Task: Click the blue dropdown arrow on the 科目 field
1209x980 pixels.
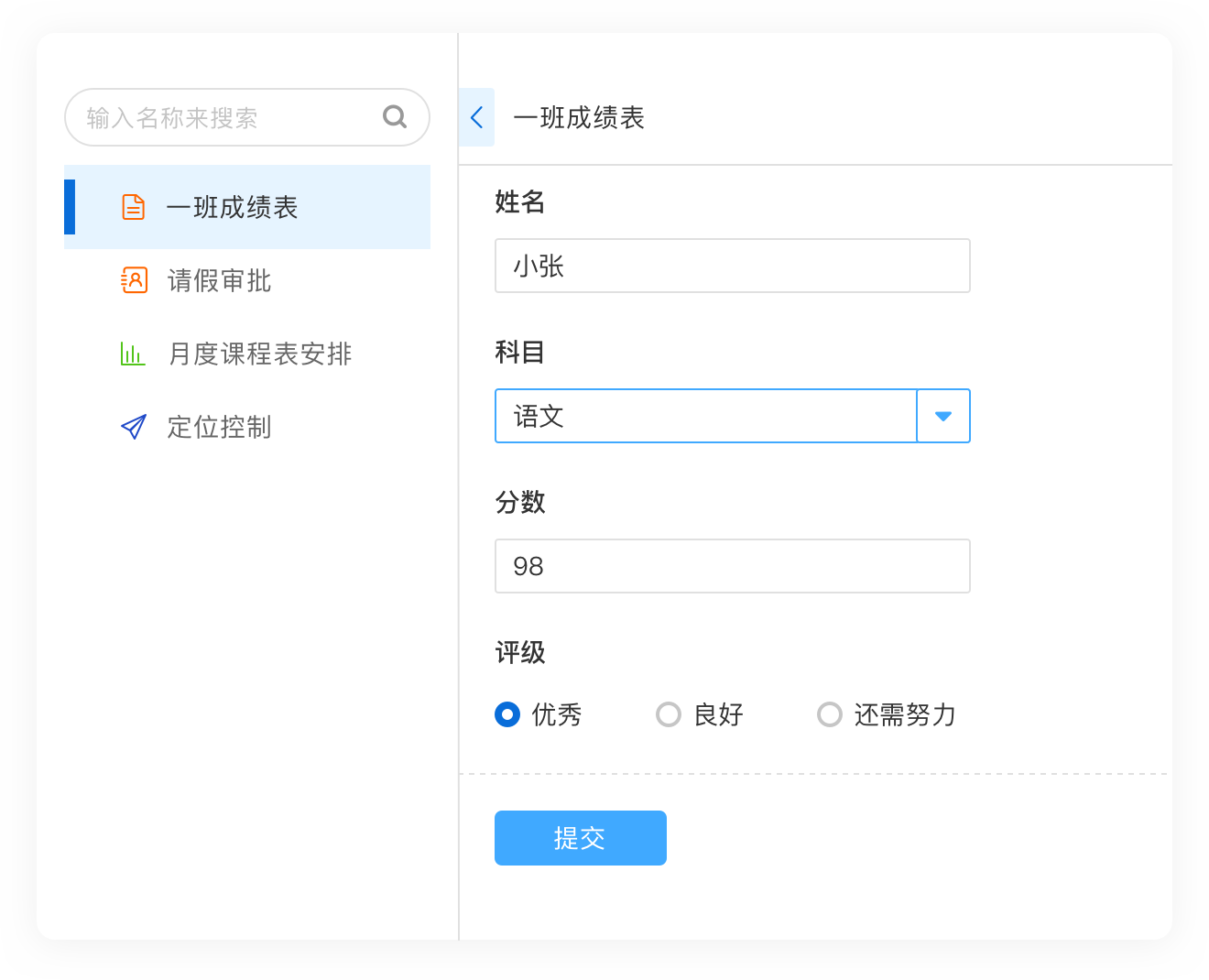Action: point(942,416)
